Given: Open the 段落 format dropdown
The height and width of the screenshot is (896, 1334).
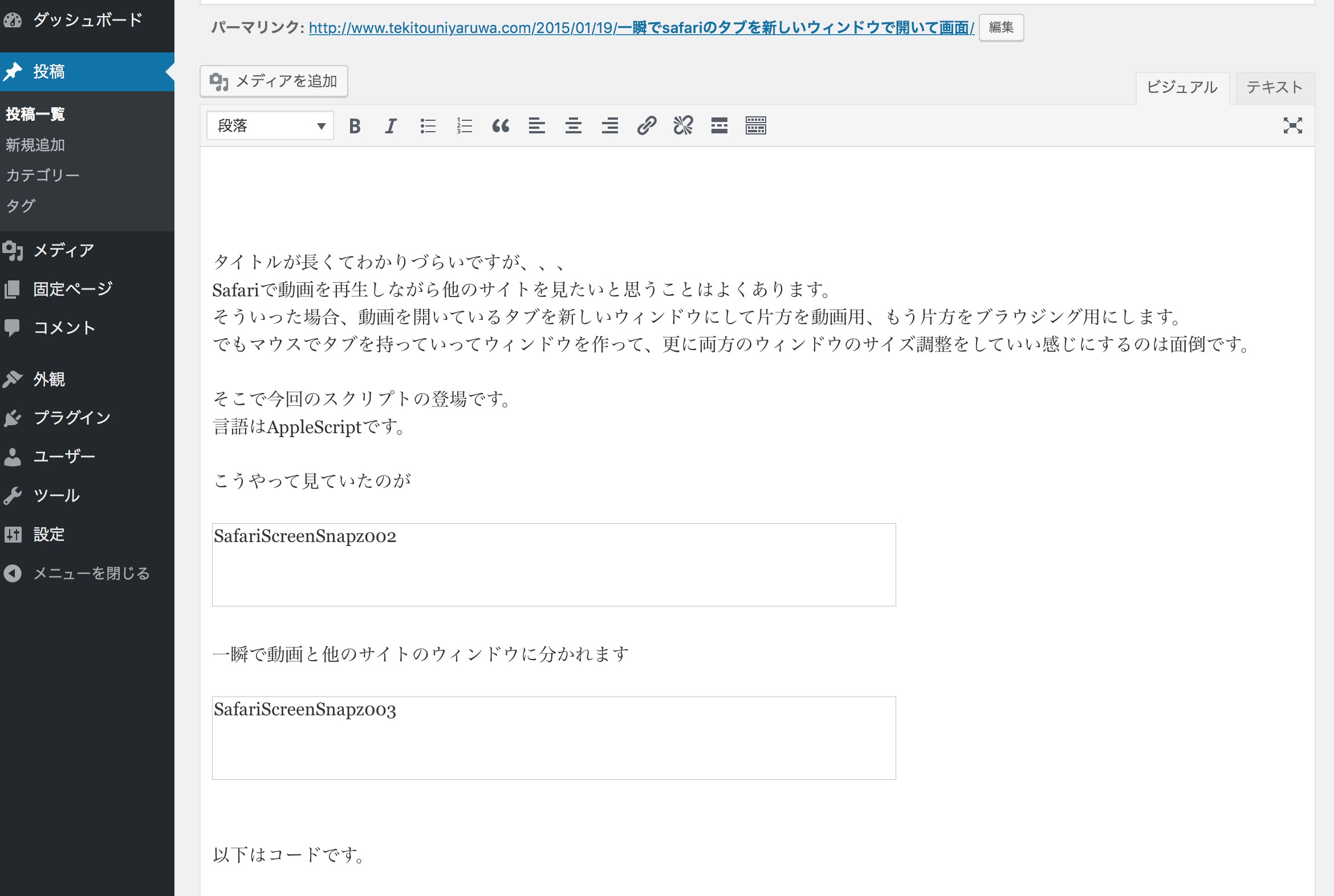Looking at the screenshot, I should pyautogui.click(x=270, y=126).
